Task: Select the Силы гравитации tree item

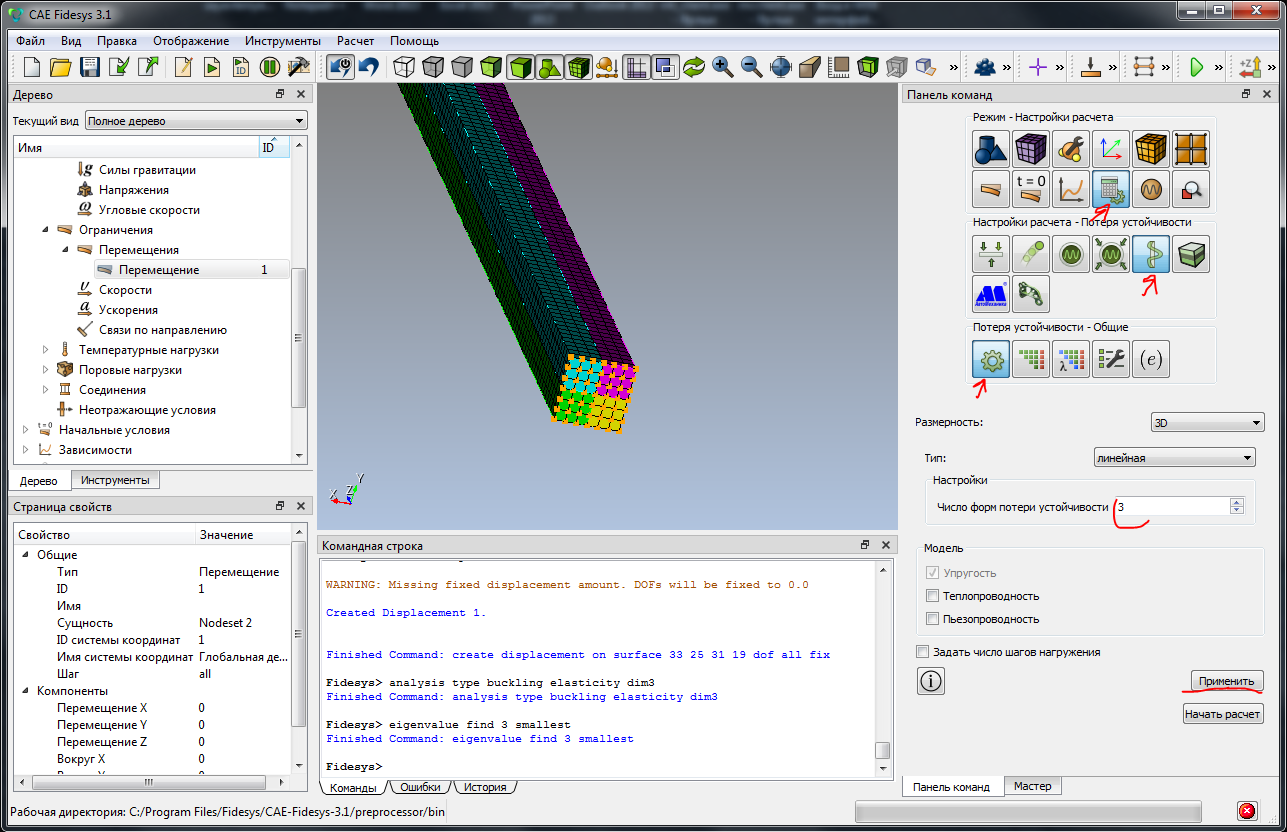Action: tap(147, 170)
